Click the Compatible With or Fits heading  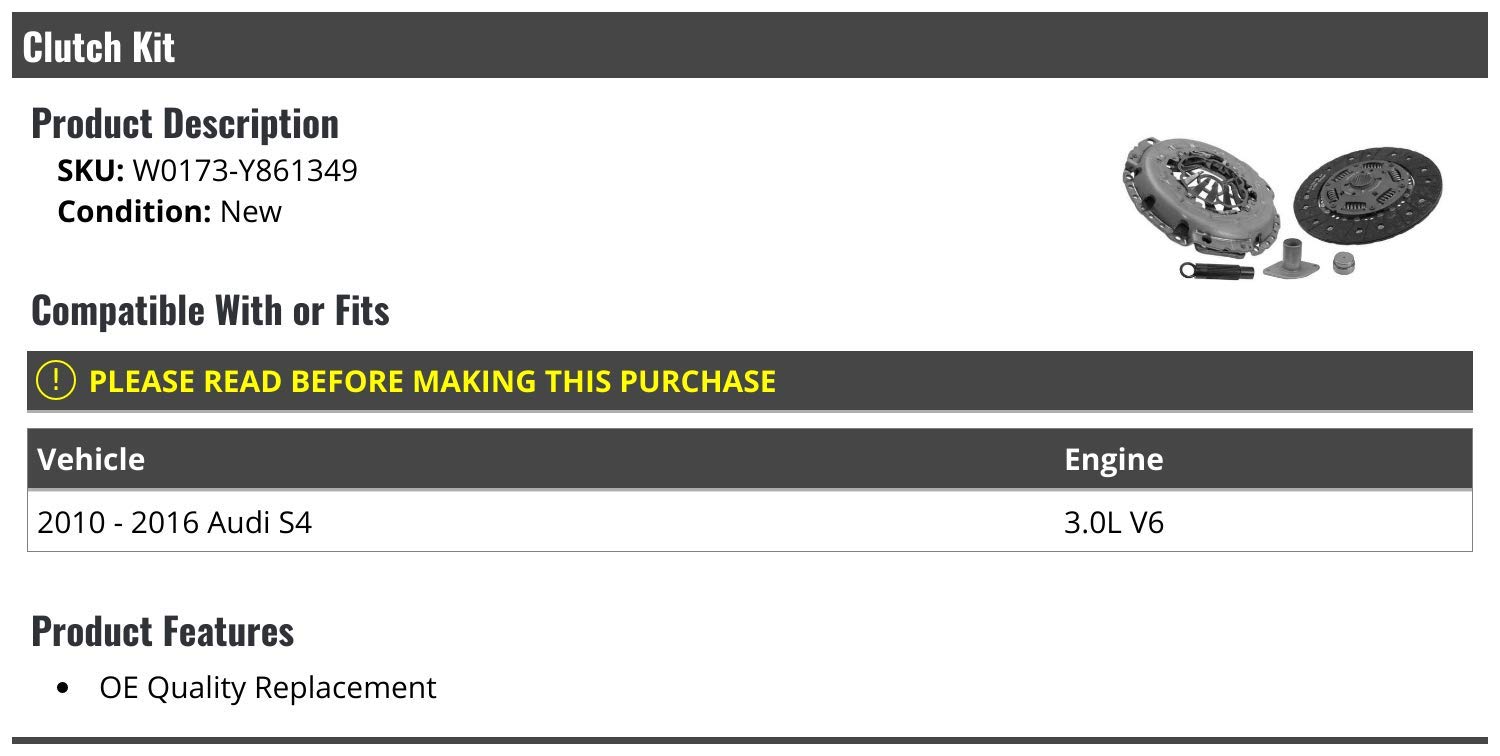(210, 310)
